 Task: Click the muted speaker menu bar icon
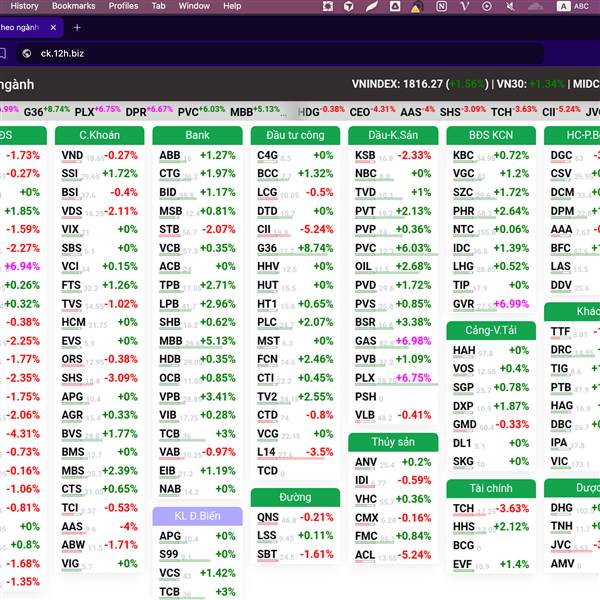pos(510,6)
